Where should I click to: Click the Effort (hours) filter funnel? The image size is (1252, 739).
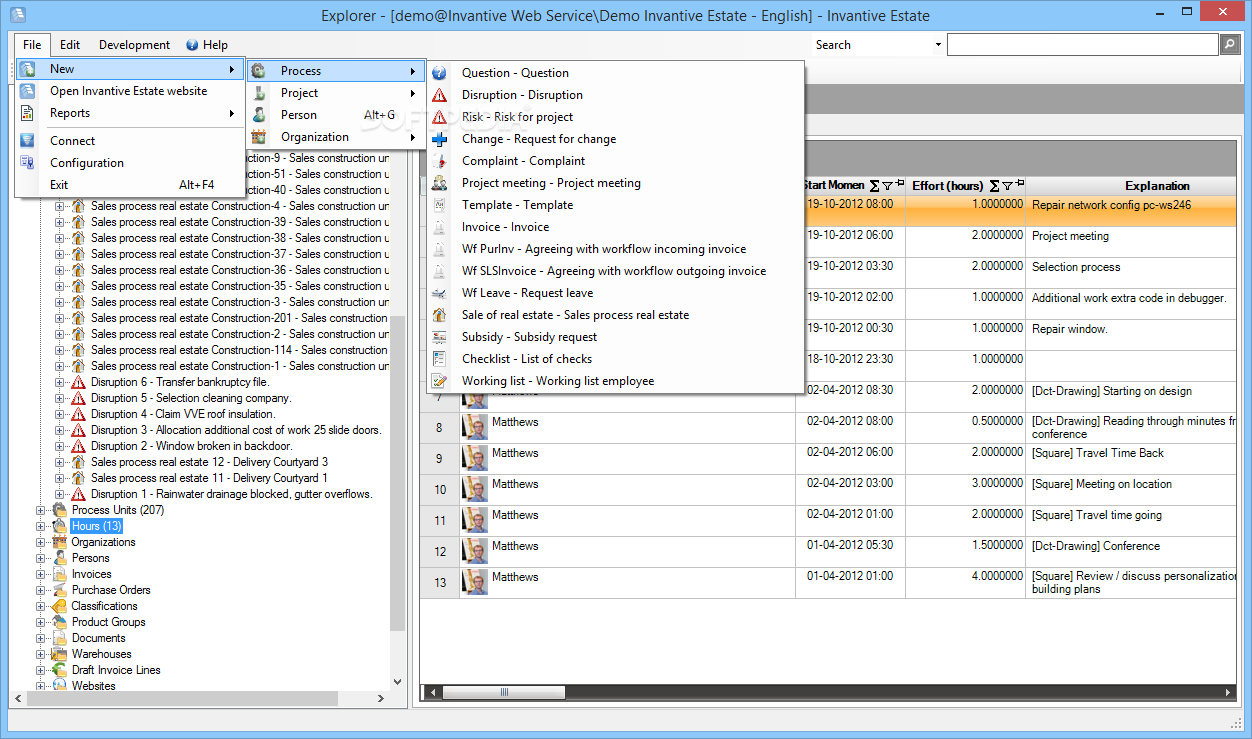(1008, 186)
